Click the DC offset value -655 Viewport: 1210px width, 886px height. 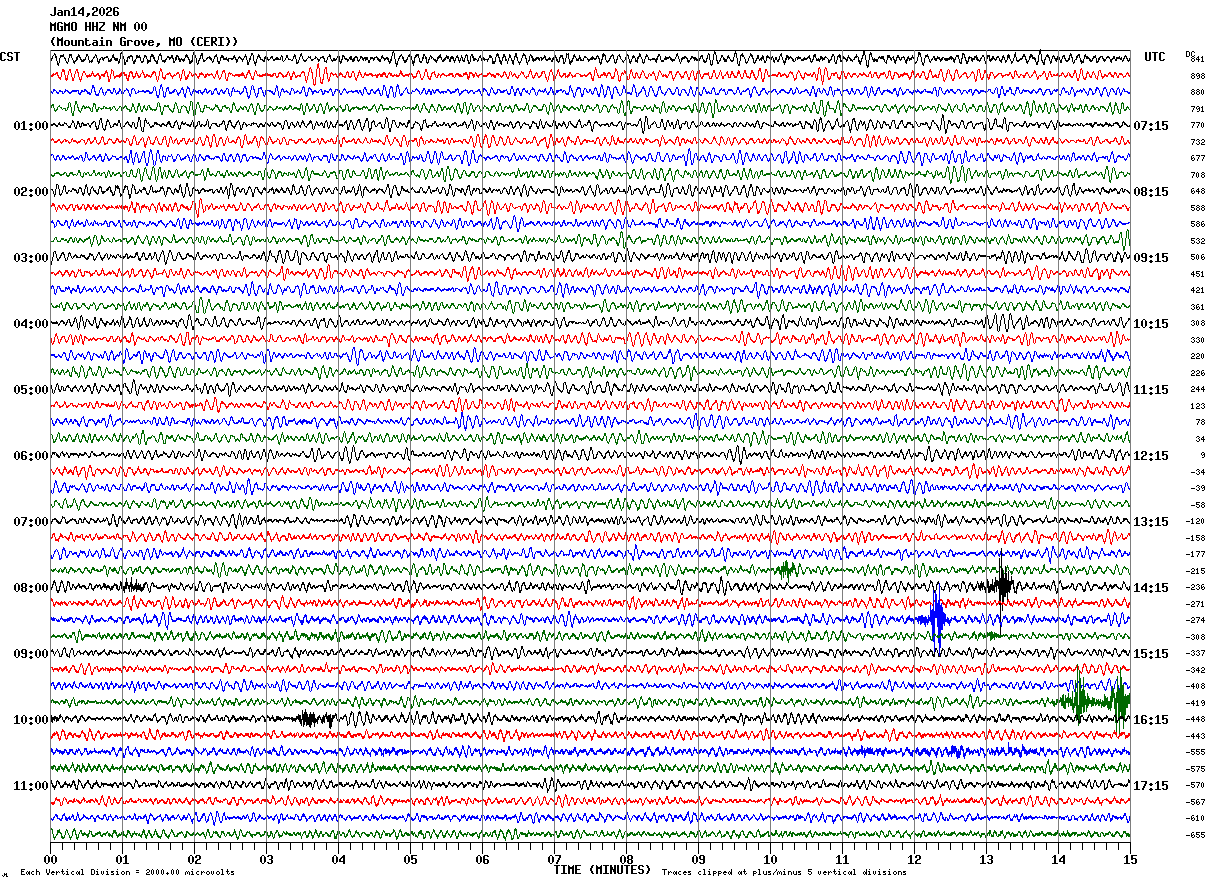click(x=1196, y=835)
